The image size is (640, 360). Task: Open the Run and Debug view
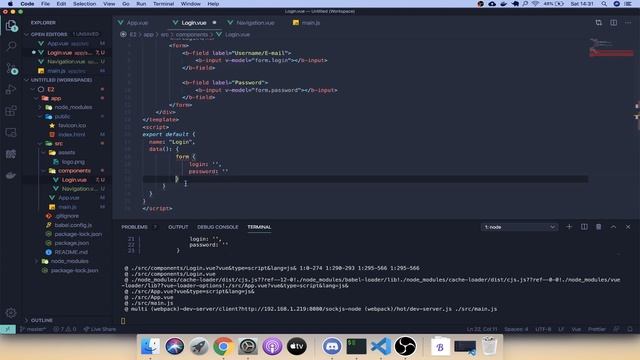(x=11, y=89)
